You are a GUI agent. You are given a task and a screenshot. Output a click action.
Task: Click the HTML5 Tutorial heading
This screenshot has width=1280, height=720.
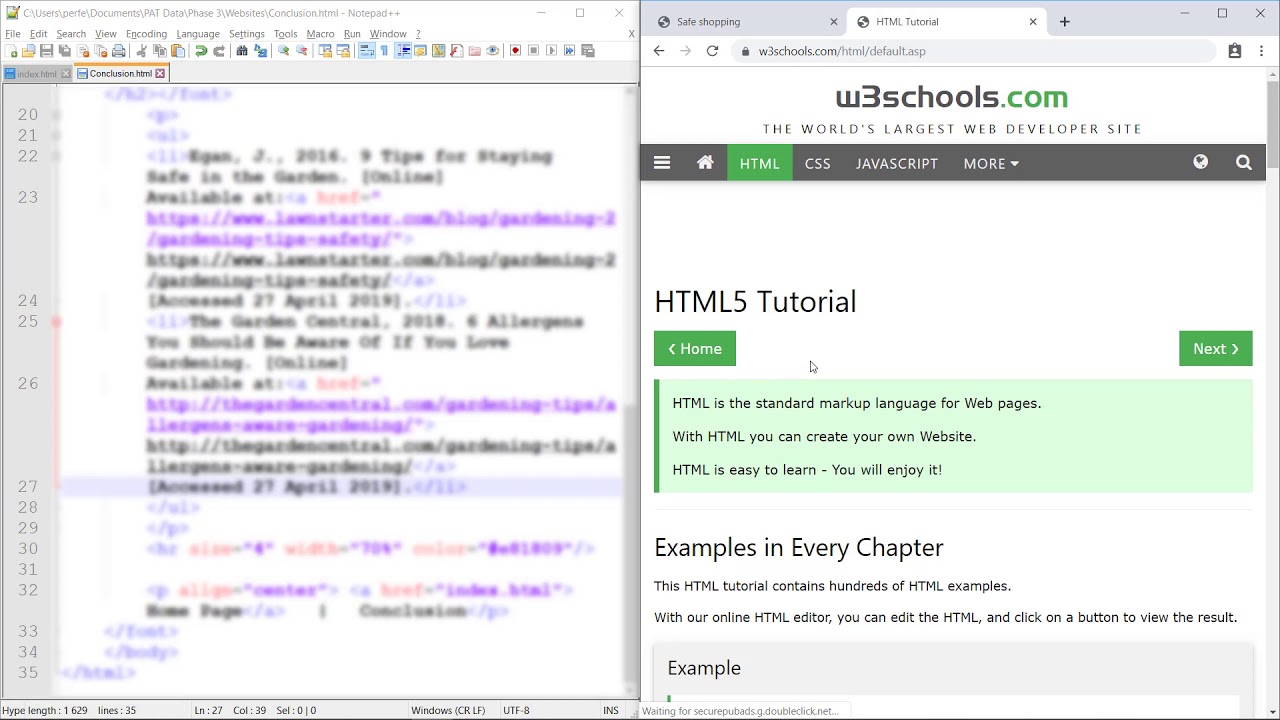coord(755,302)
